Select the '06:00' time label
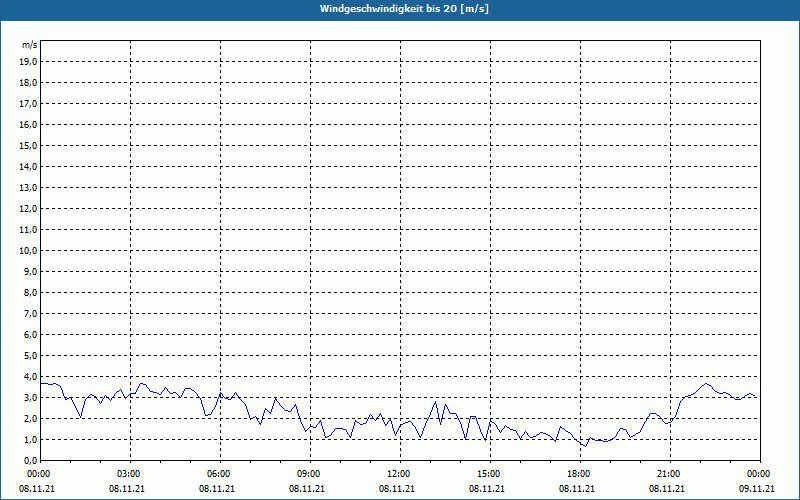 219,474
